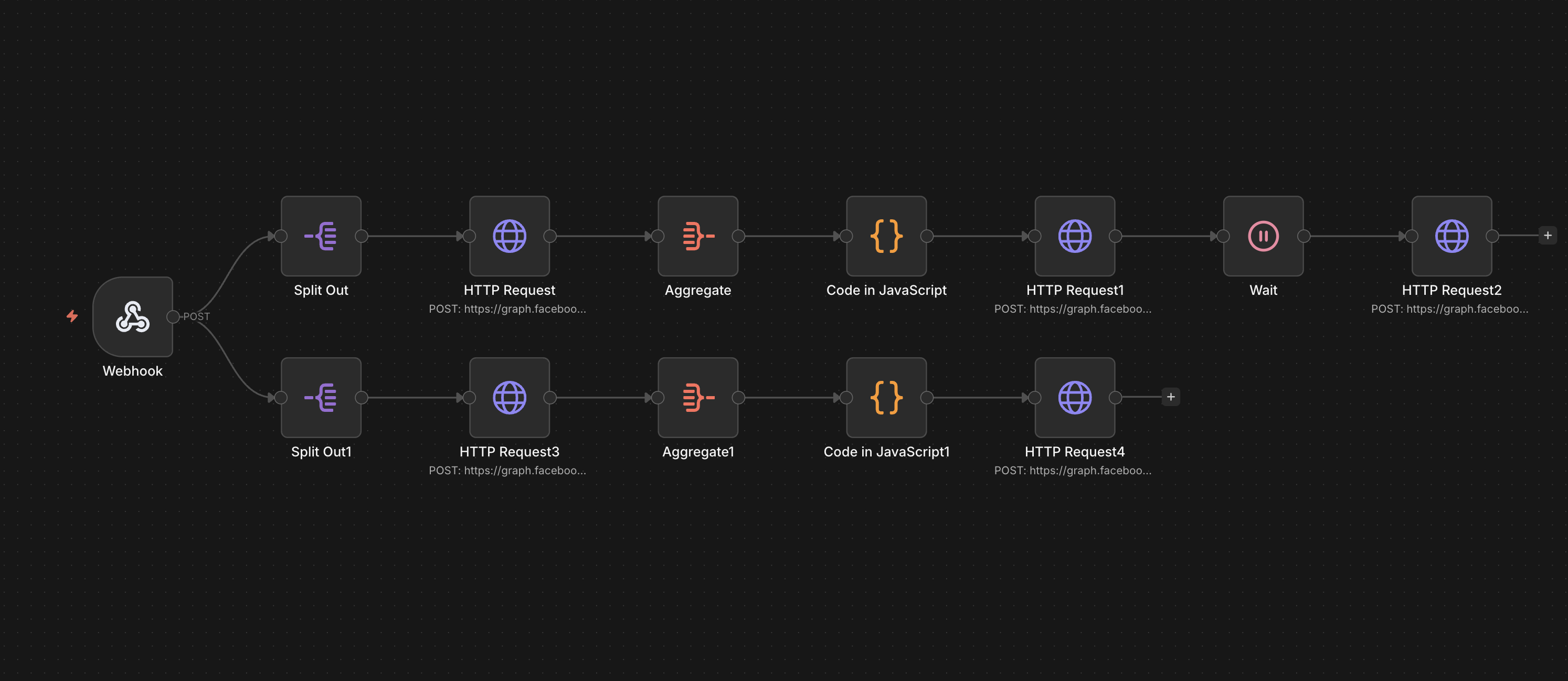1568x681 pixels.
Task: Click the connection between Aggregate and Code in JavaScript
Action: point(791,236)
